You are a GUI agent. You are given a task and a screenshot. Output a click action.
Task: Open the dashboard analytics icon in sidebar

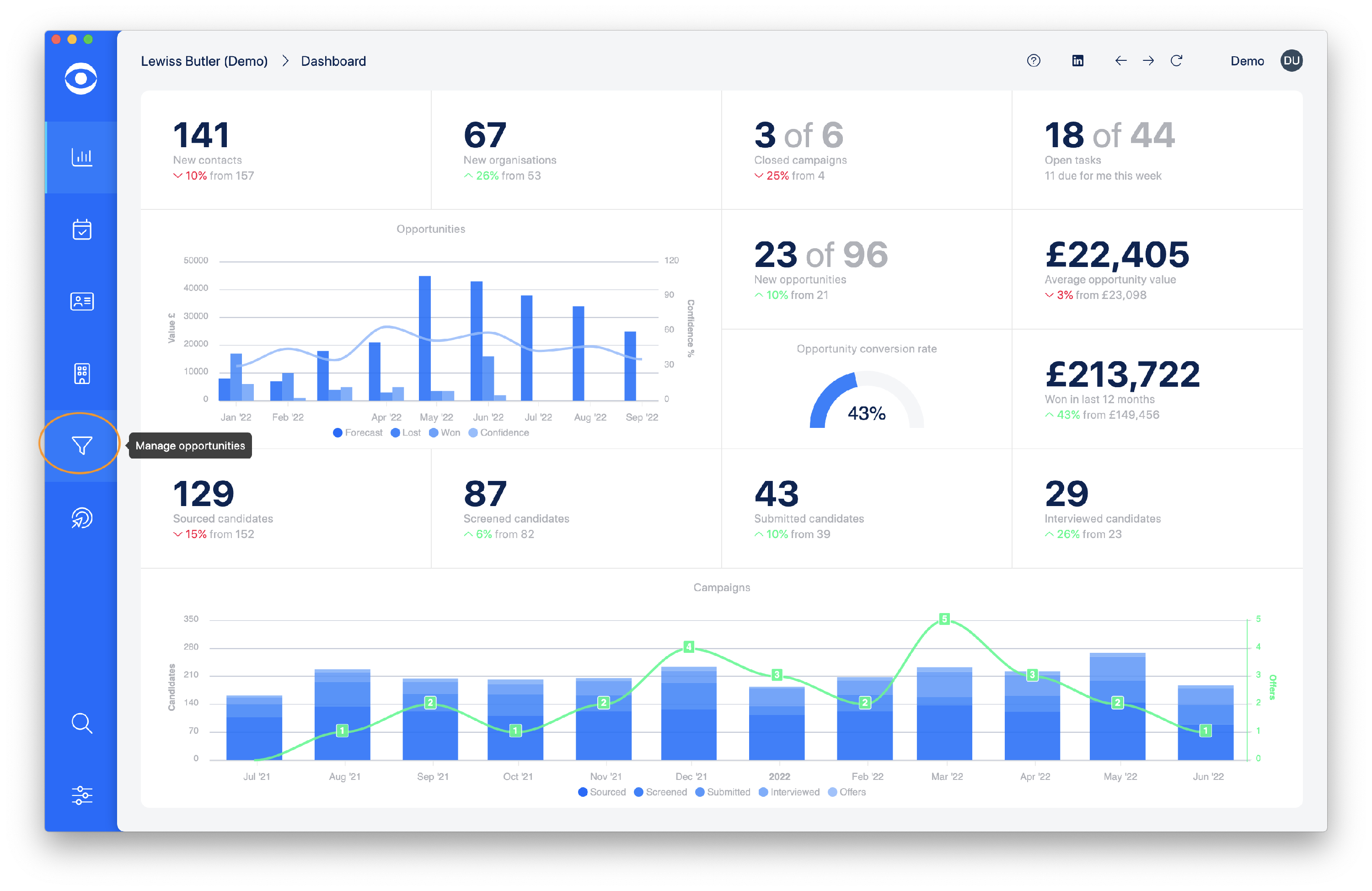pos(82,157)
